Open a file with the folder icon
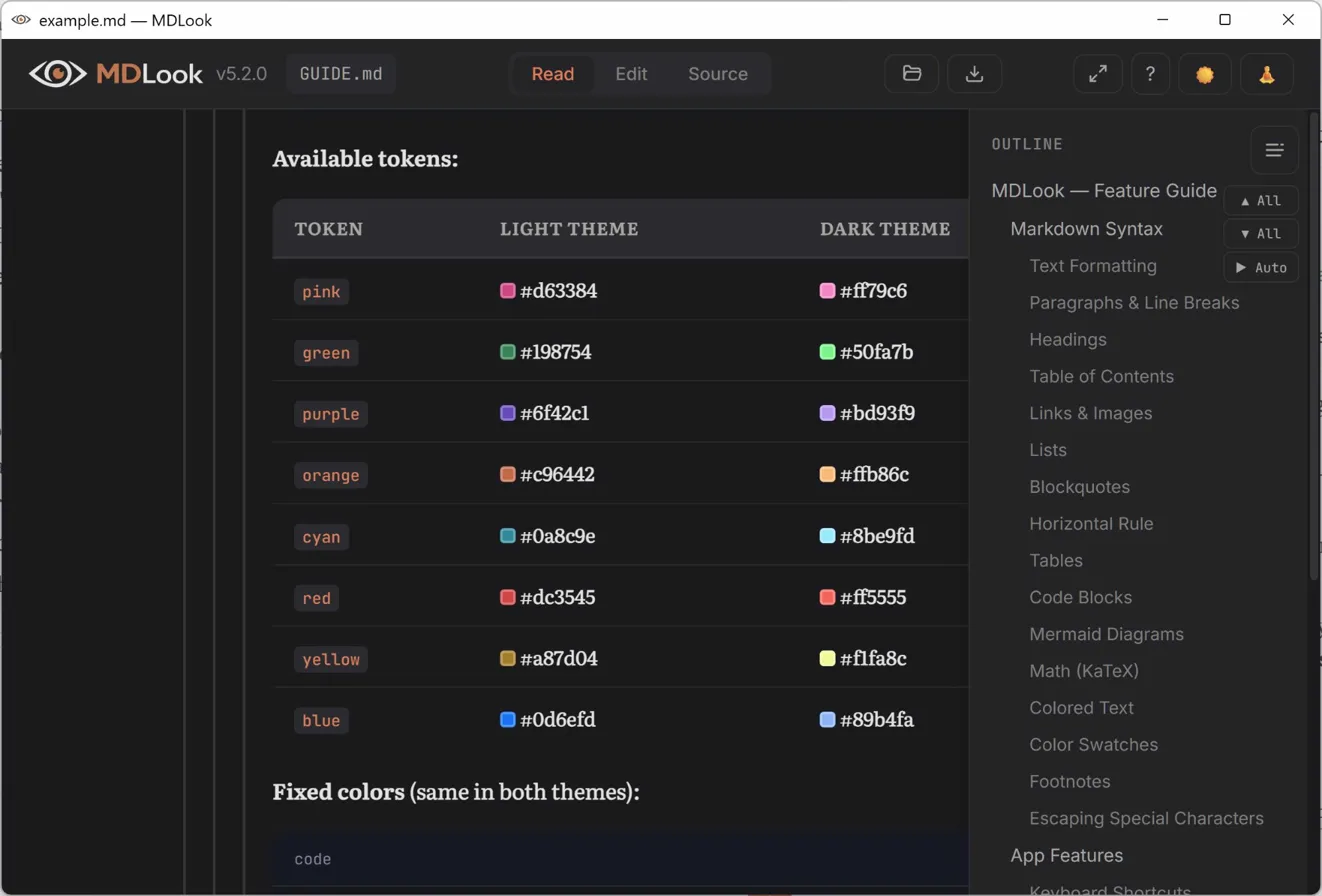The width and height of the screenshot is (1322, 896). coord(912,74)
